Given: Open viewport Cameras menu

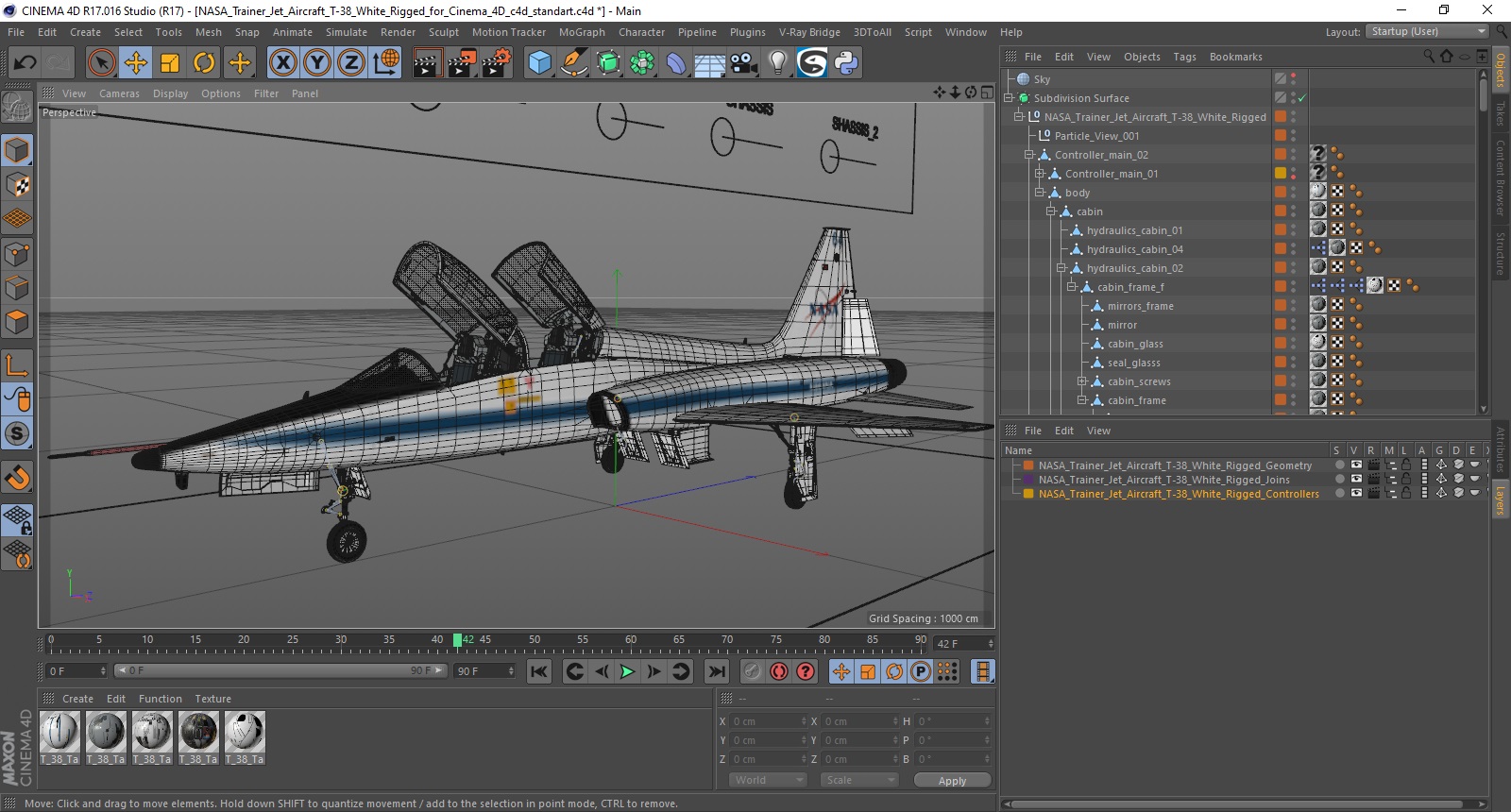Looking at the screenshot, I should [x=119, y=93].
